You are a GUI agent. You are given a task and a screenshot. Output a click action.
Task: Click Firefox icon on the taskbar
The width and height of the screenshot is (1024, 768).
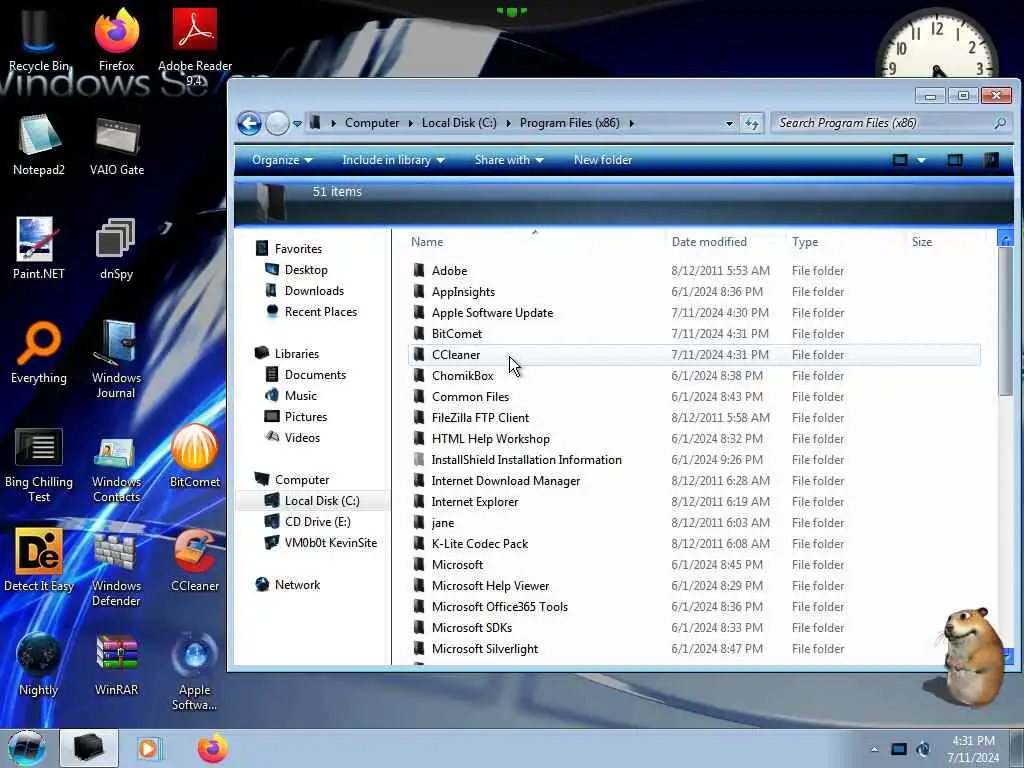(213, 748)
